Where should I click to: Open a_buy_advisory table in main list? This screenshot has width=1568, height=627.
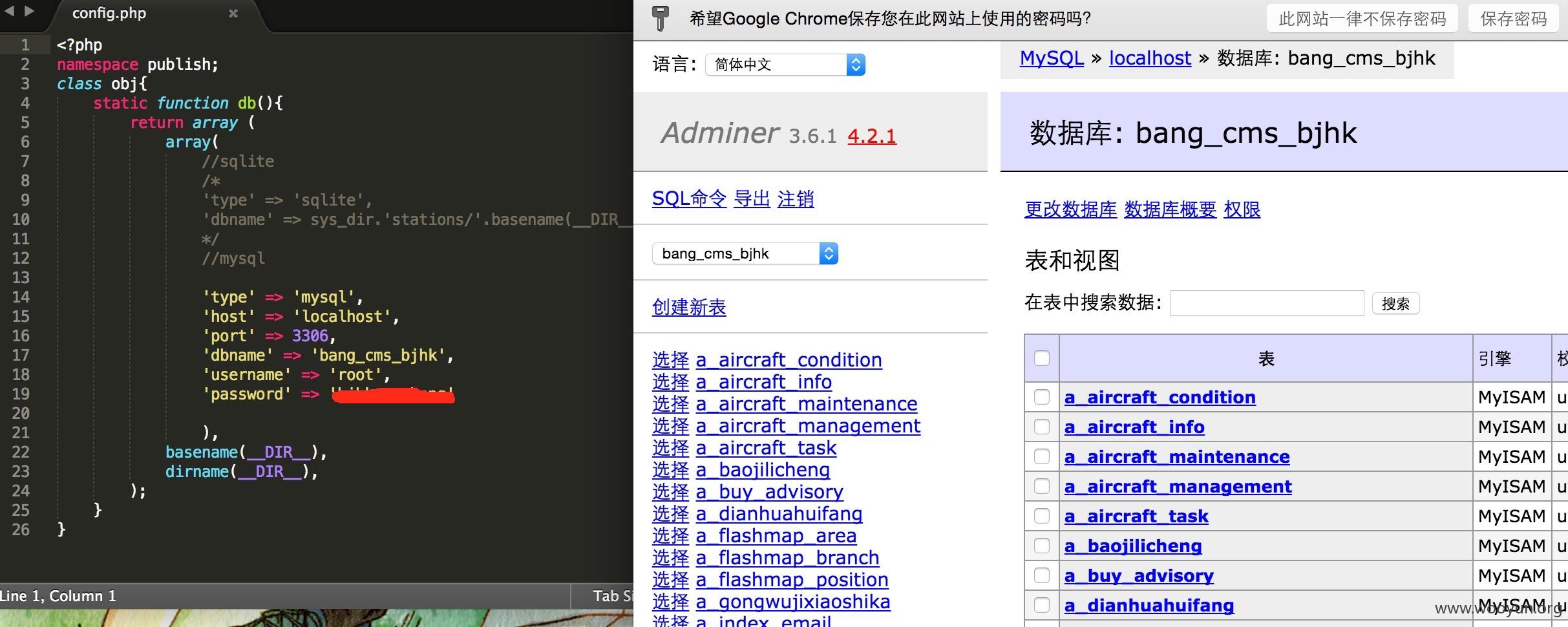(1139, 575)
